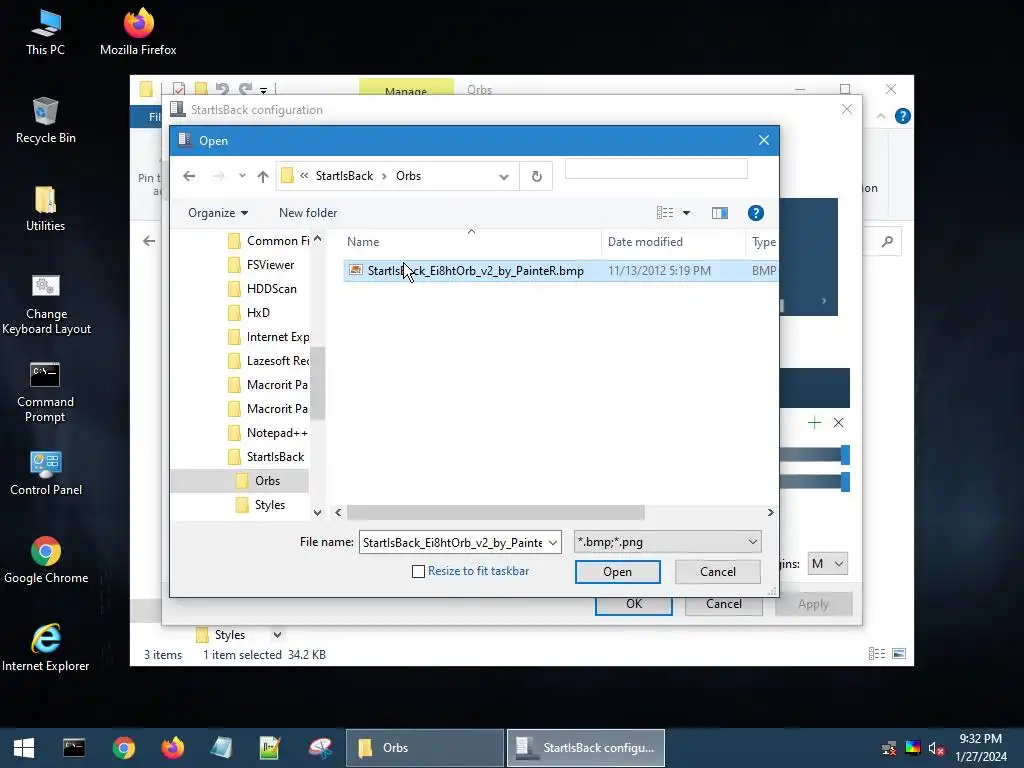This screenshot has width=1024, height=768.
Task: Click the network tray icon
Action: (x=889, y=748)
